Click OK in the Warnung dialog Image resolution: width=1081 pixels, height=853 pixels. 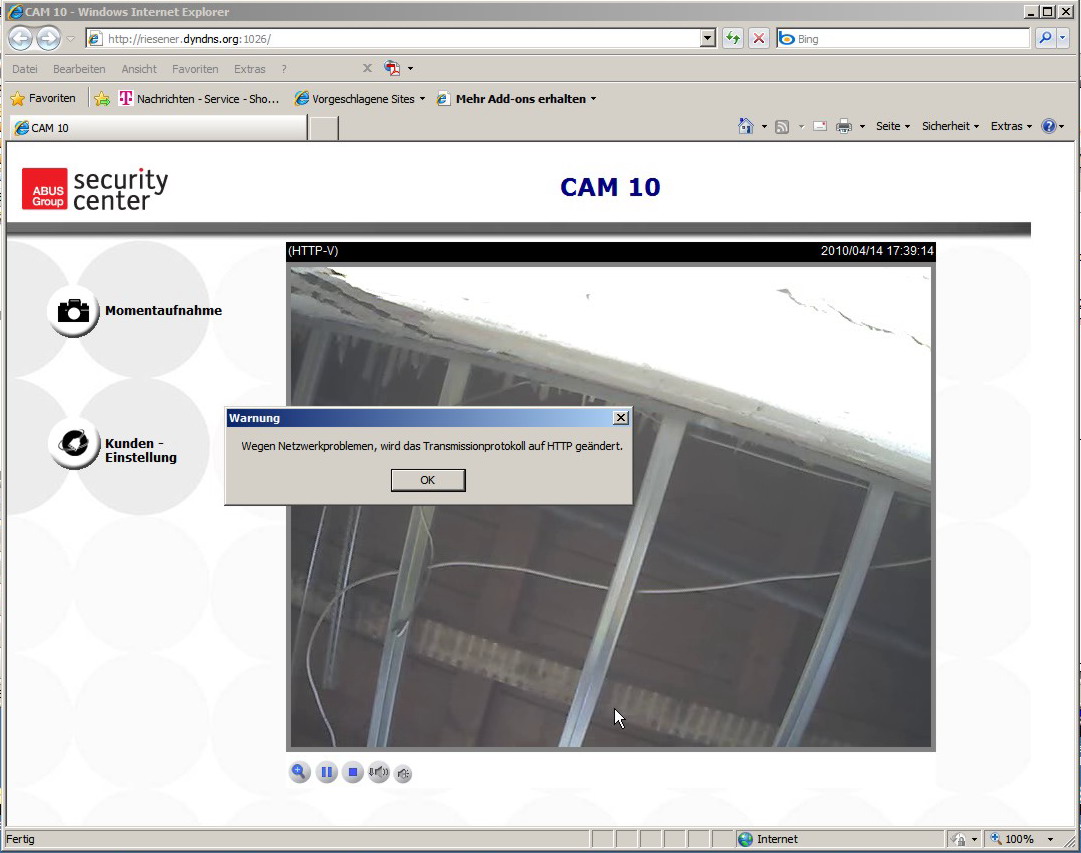click(x=427, y=480)
